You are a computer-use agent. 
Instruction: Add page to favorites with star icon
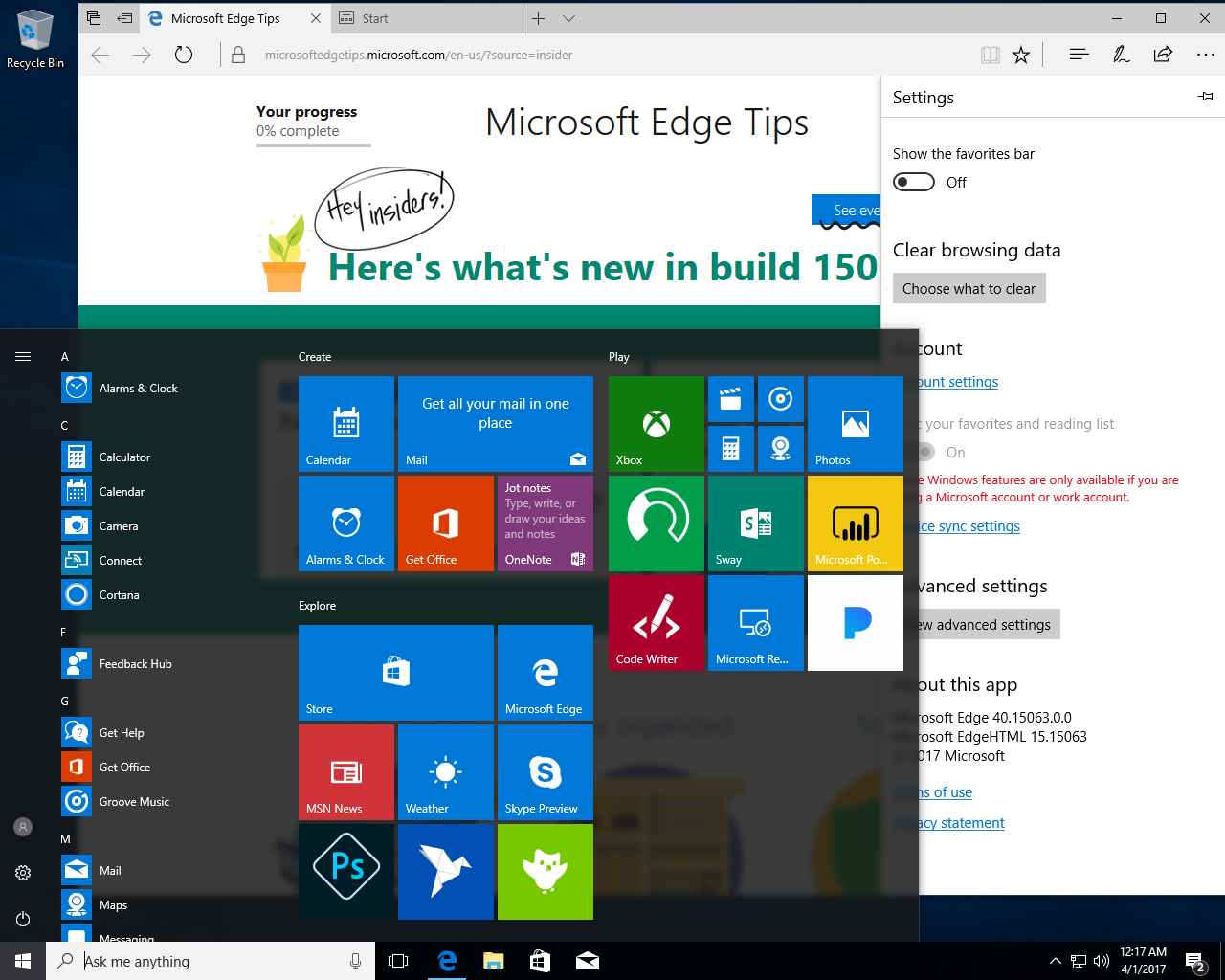click(1021, 55)
